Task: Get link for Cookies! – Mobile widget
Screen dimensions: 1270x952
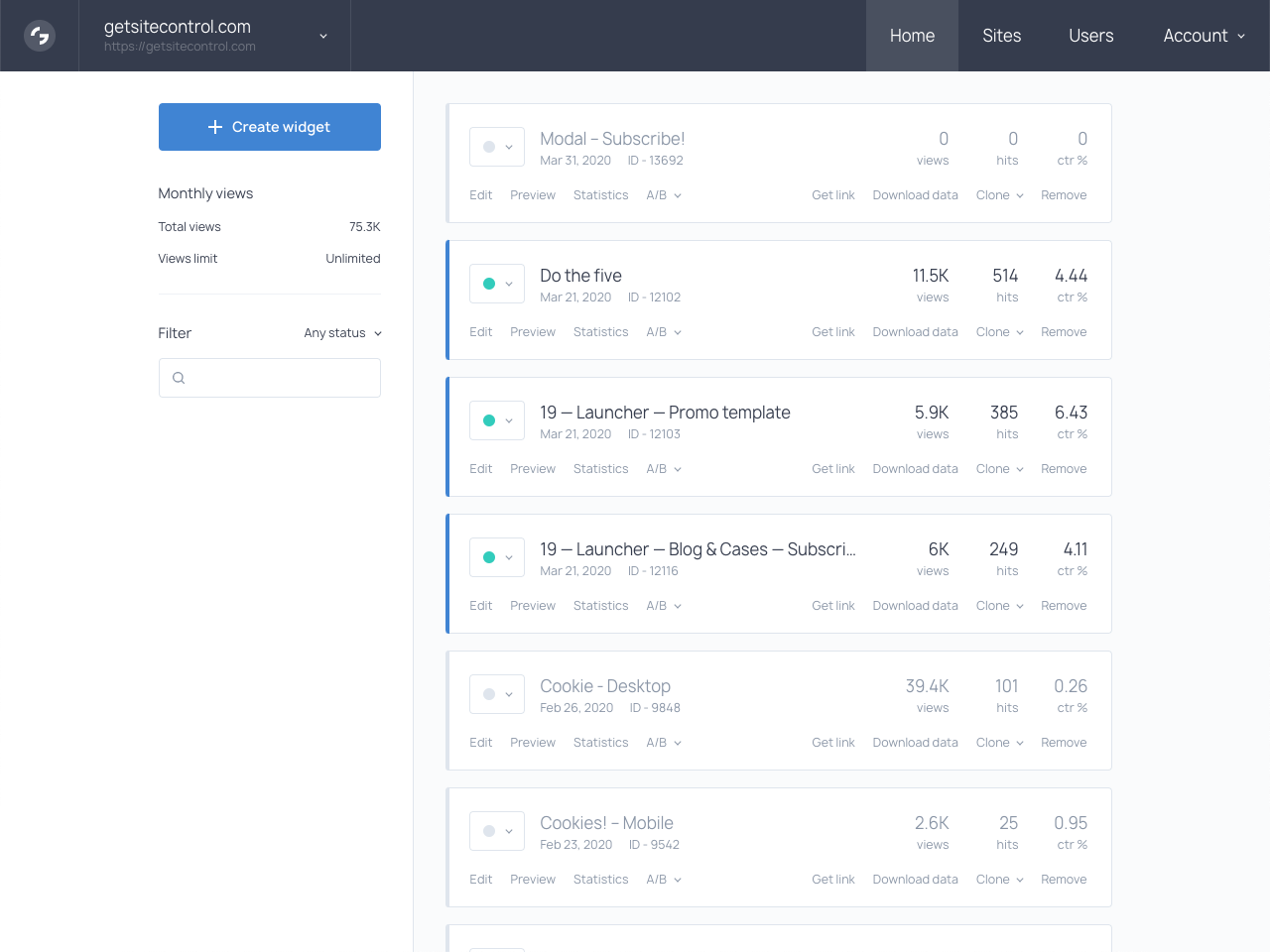Action: click(833, 880)
